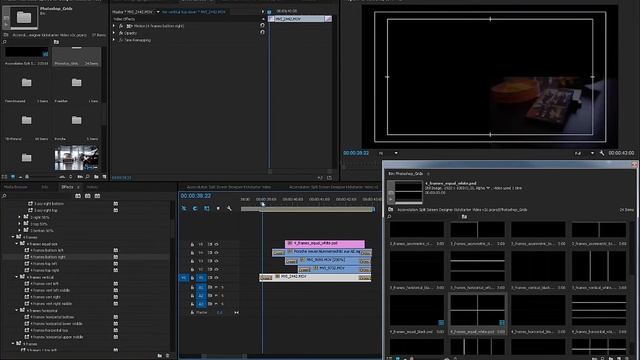Image resolution: width=640 pixels, height=360 pixels.
Task: Click the search icon in Effects panel
Action: click(x=4, y=196)
